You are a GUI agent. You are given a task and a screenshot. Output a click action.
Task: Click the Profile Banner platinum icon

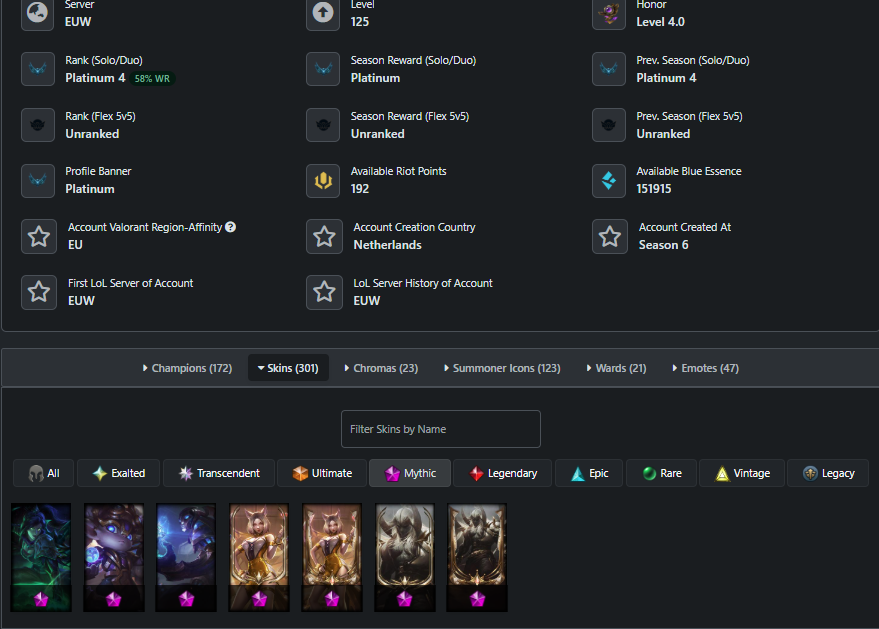38,181
